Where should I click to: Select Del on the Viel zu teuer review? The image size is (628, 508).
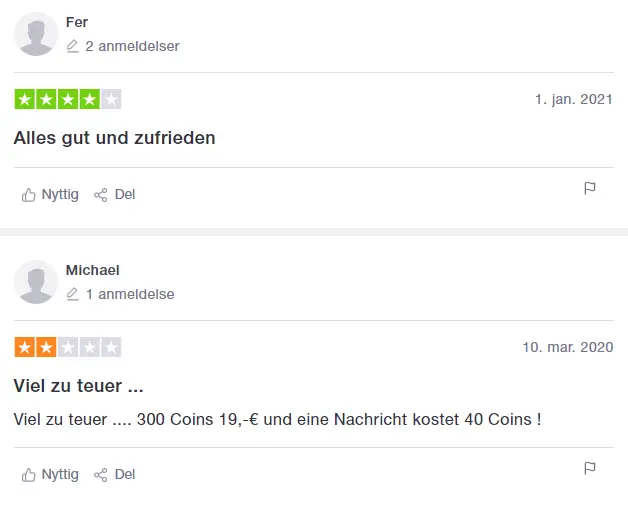click(115, 475)
